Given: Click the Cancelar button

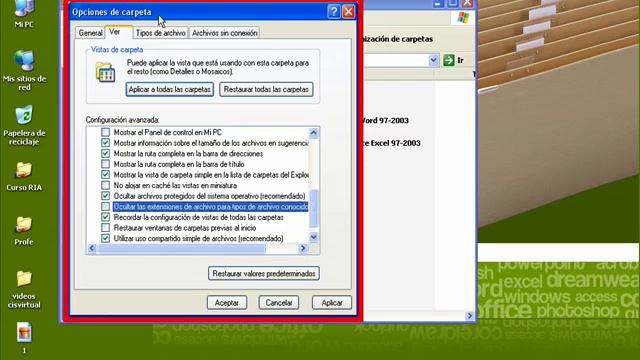Looking at the screenshot, I should point(279,303).
